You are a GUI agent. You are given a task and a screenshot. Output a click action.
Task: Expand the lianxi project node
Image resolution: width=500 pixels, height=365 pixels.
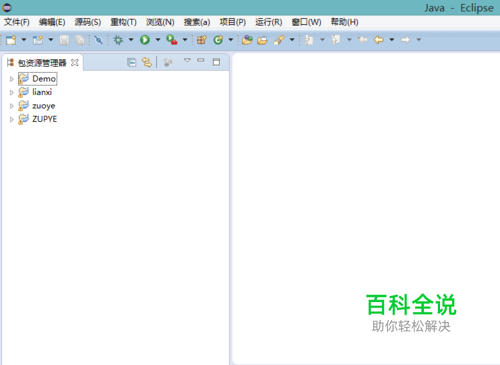[12, 92]
